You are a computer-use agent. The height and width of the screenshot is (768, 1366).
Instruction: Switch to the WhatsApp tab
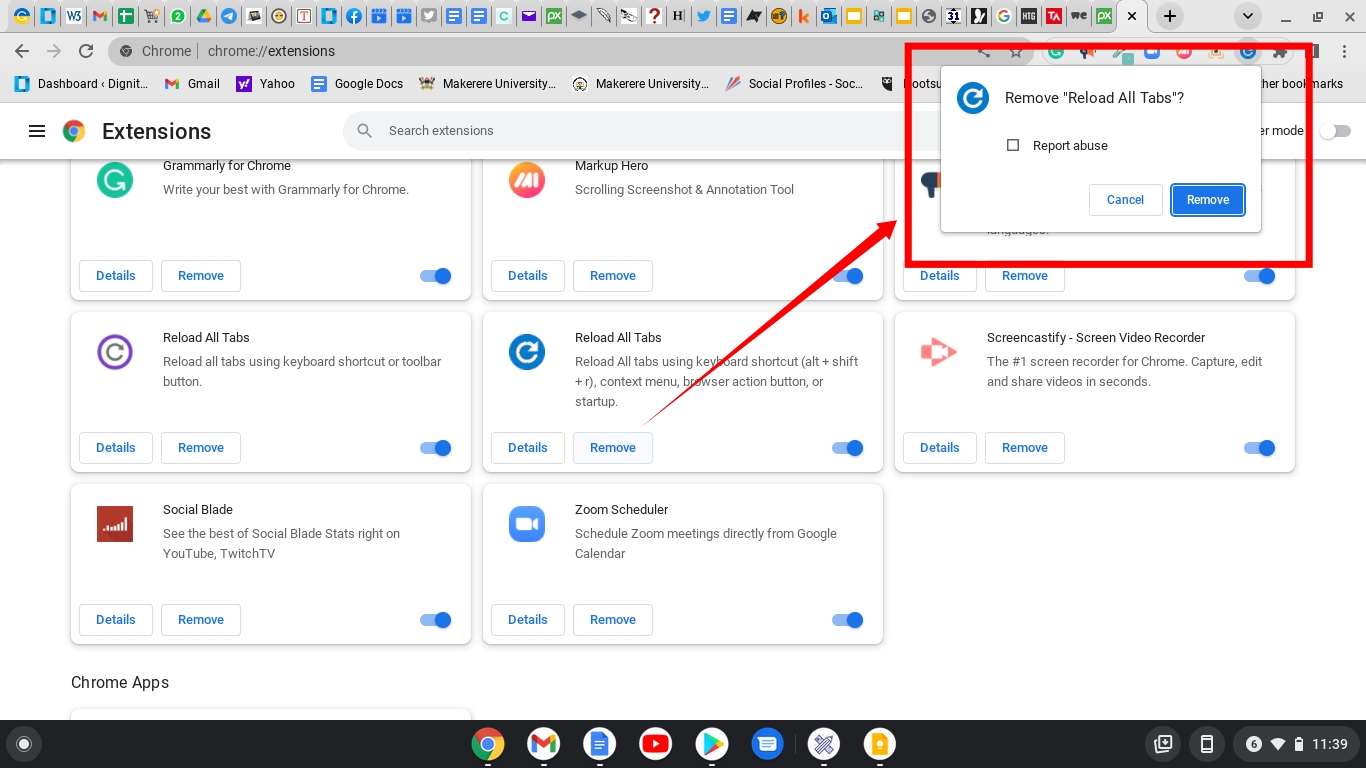(x=177, y=16)
